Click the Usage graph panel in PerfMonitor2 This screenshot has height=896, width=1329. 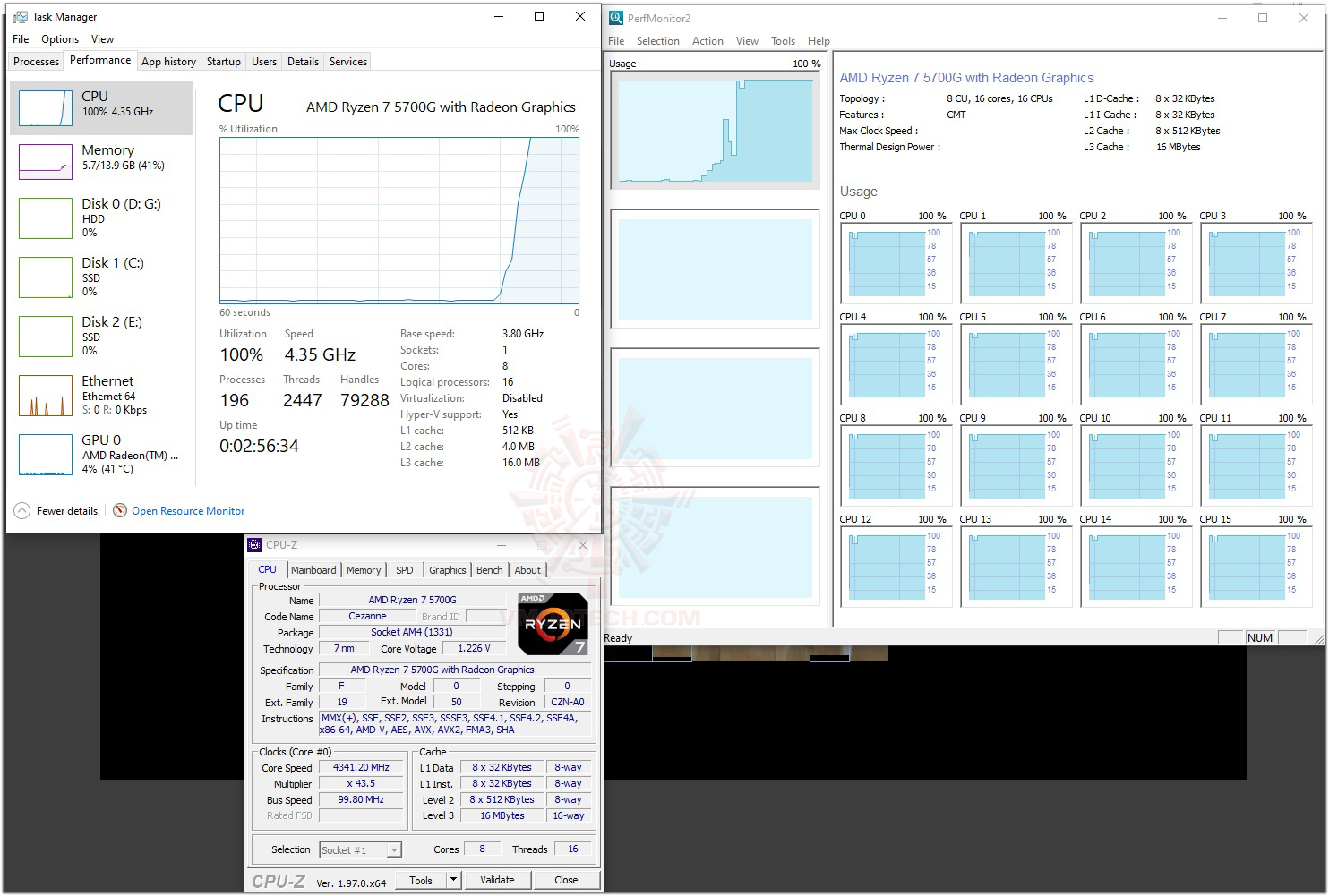point(715,130)
